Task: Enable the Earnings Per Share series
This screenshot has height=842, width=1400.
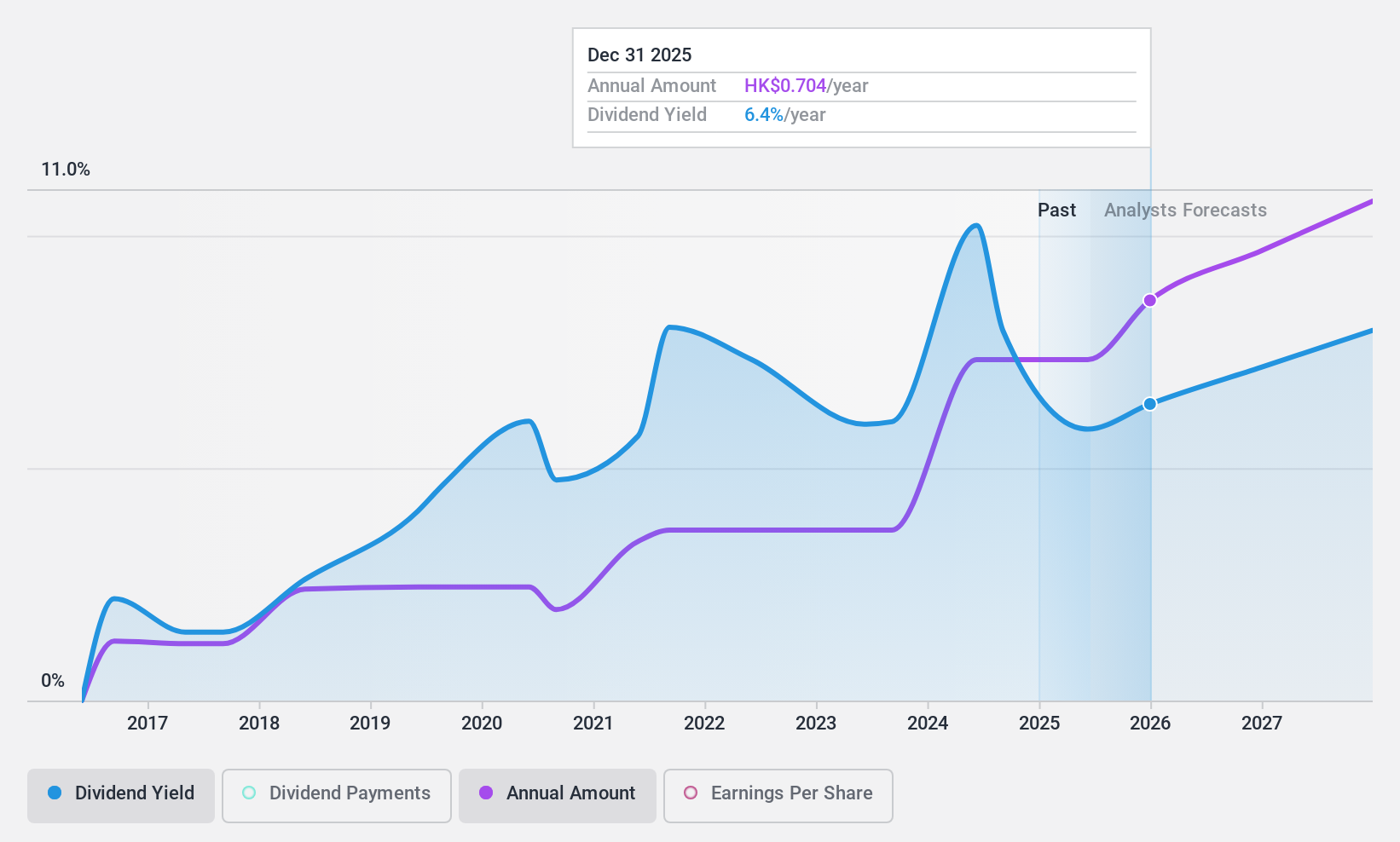Action: click(x=778, y=796)
